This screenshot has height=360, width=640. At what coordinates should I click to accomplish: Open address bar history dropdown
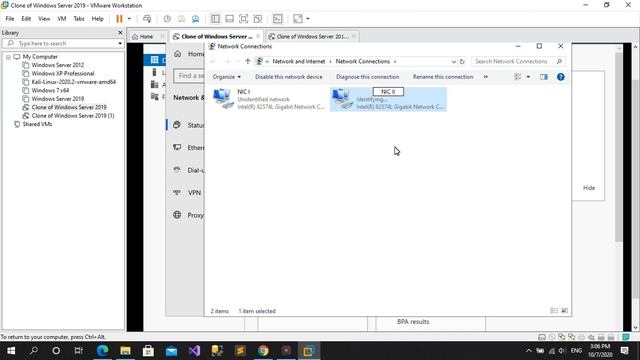pos(453,62)
